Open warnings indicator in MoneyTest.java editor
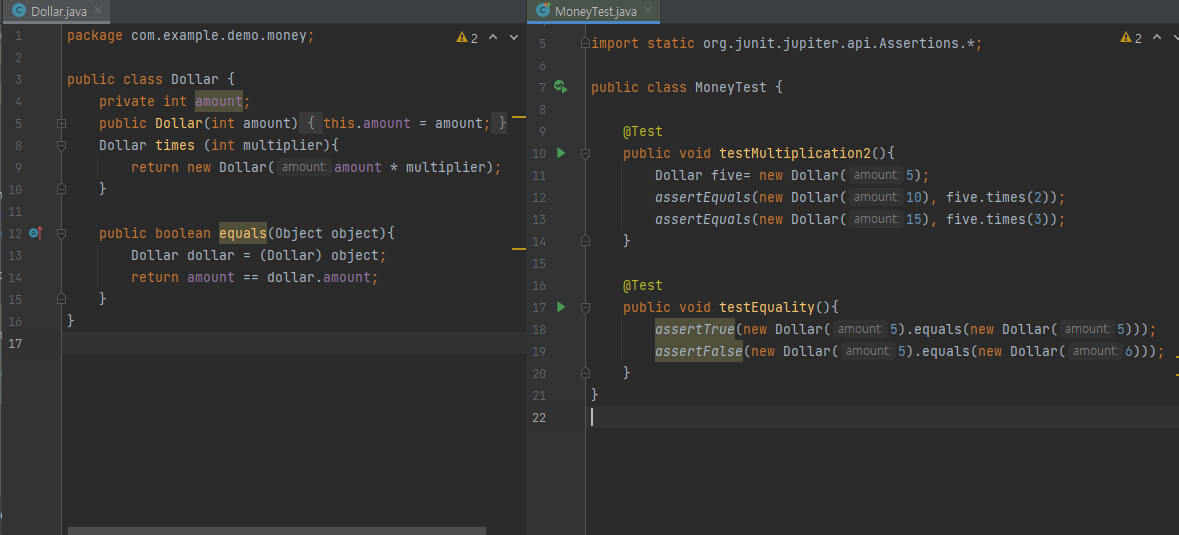Screen dimensions: 1179x535 pyautogui.click(x=1131, y=38)
